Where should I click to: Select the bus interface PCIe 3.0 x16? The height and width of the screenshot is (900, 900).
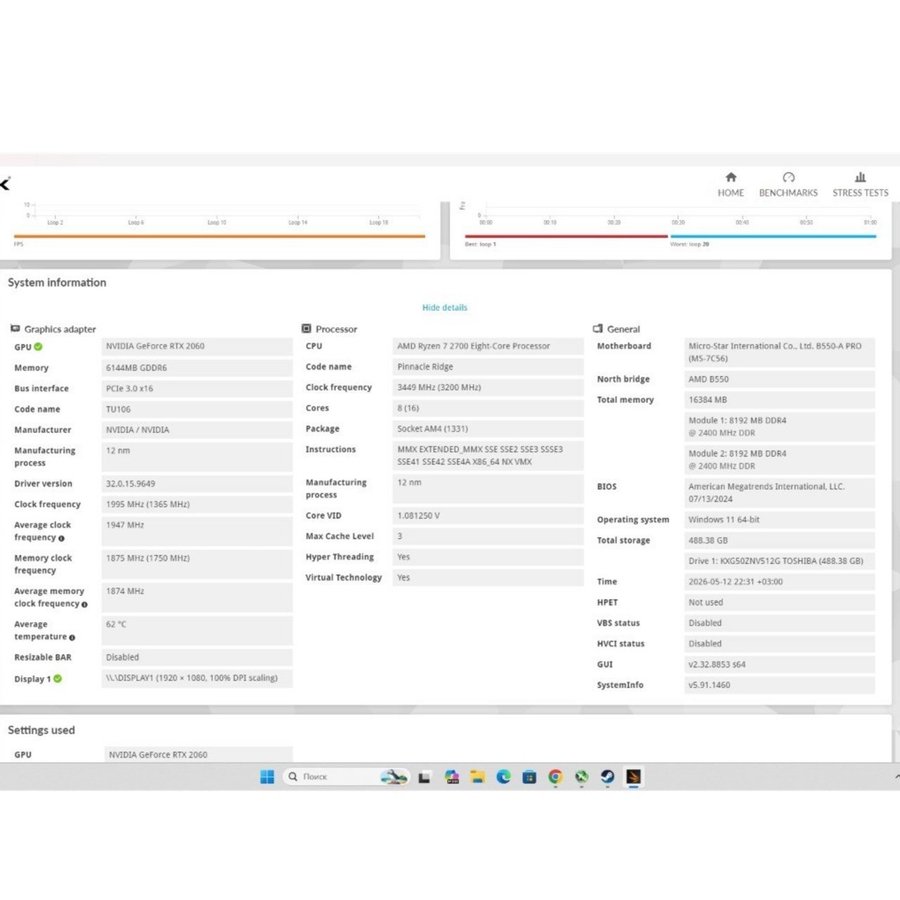pos(197,389)
